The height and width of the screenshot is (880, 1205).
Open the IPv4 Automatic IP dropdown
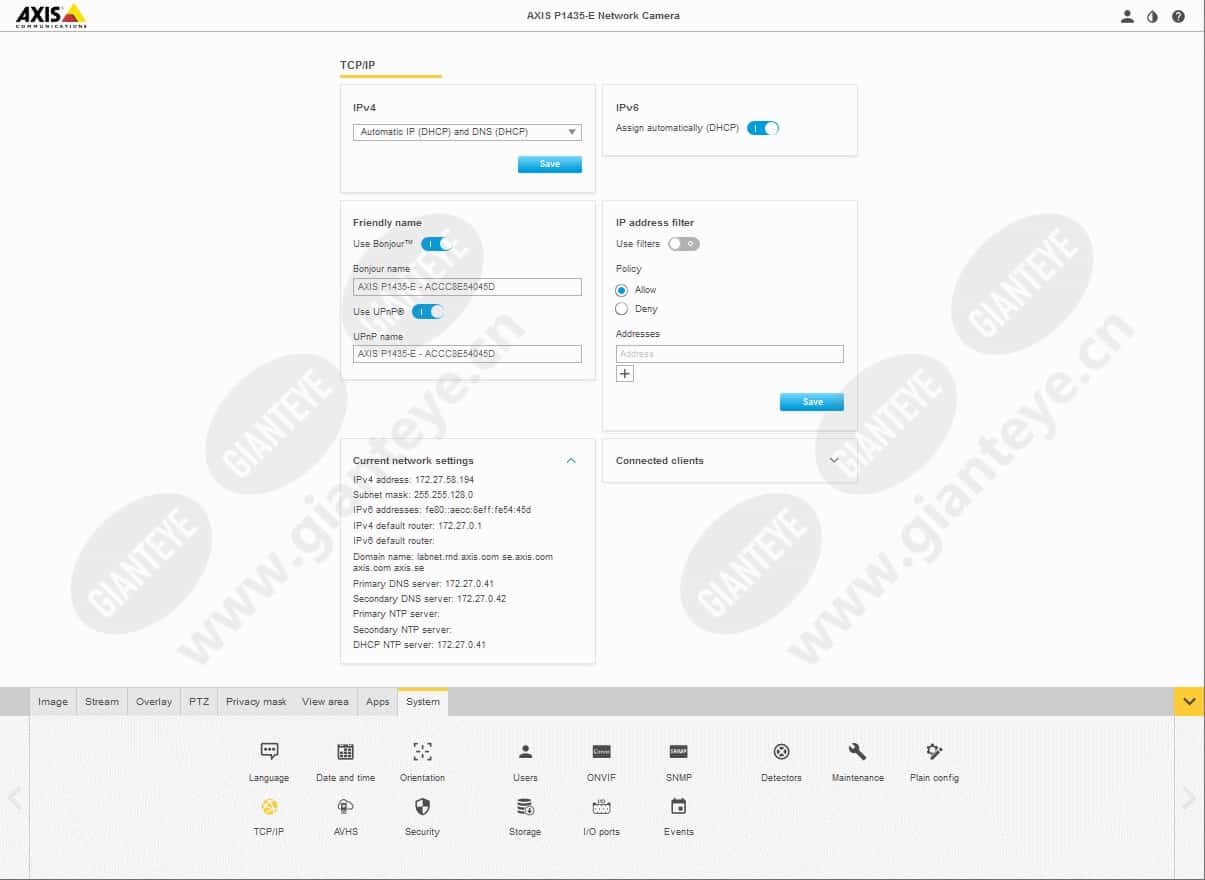[467, 132]
